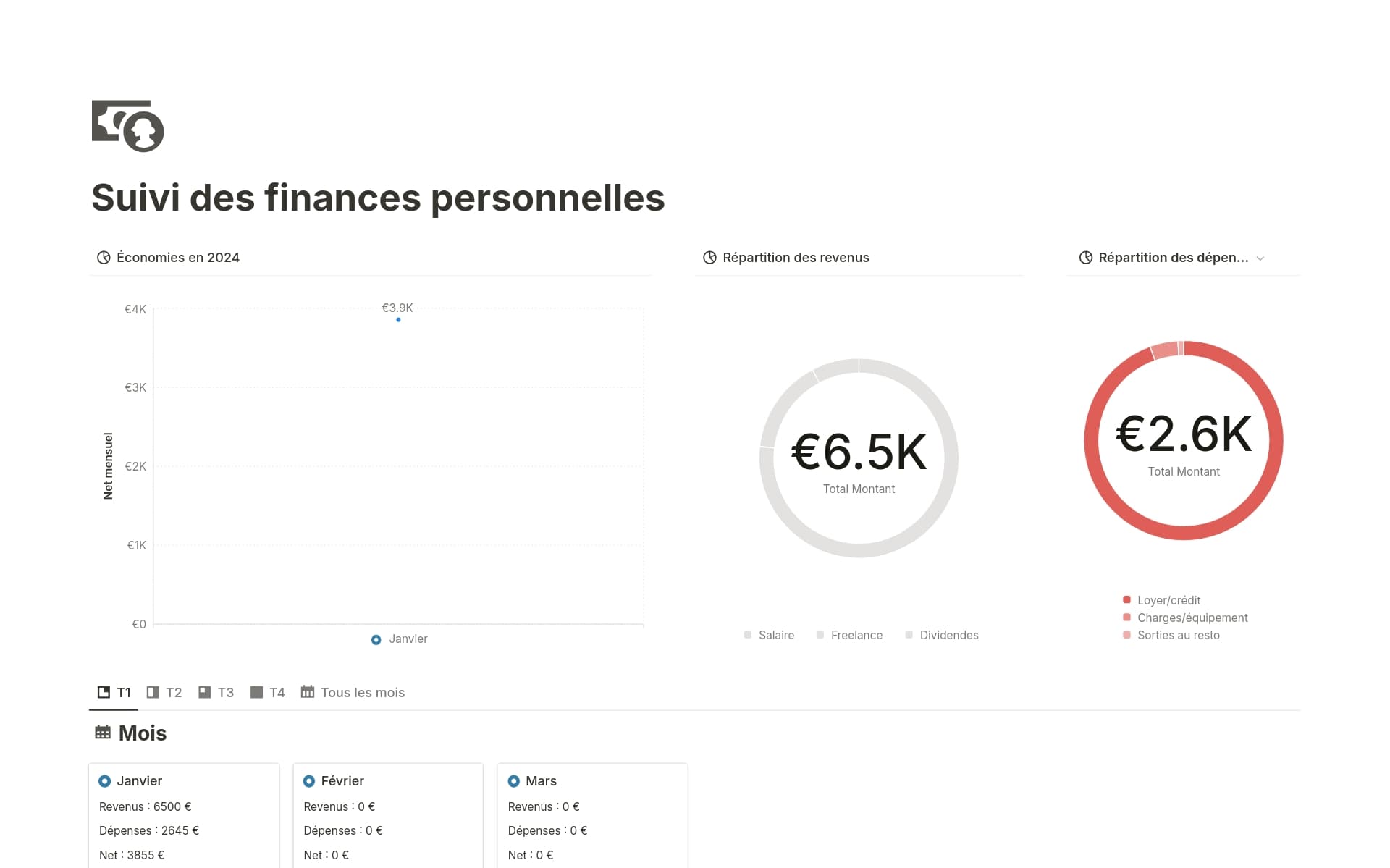Click the €3.9K data point on the chart
Viewport: 1390px width, 868px height.
(x=398, y=319)
